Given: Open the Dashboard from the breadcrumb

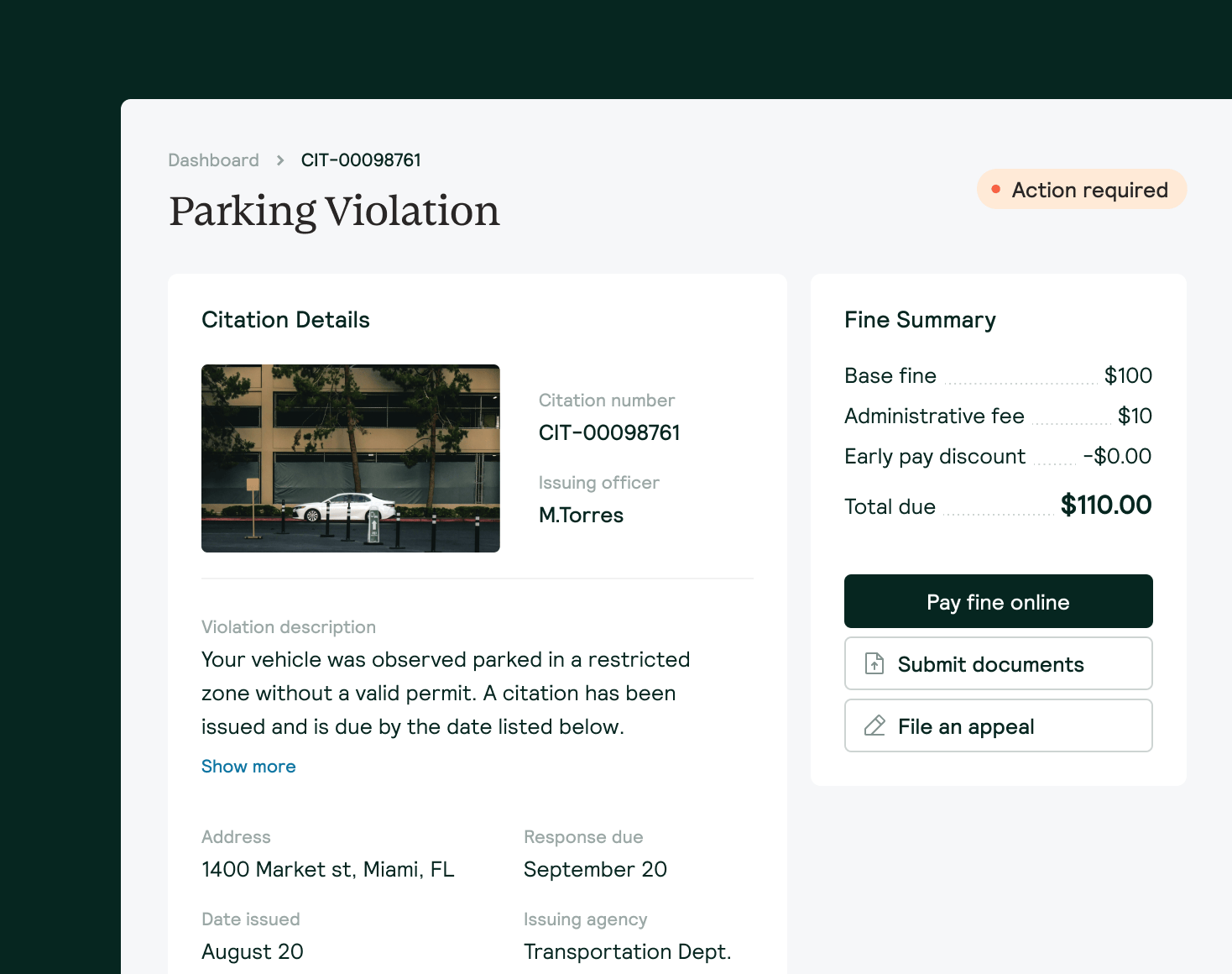Looking at the screenshot, I should pyautogui.click(x=213, y=160).
